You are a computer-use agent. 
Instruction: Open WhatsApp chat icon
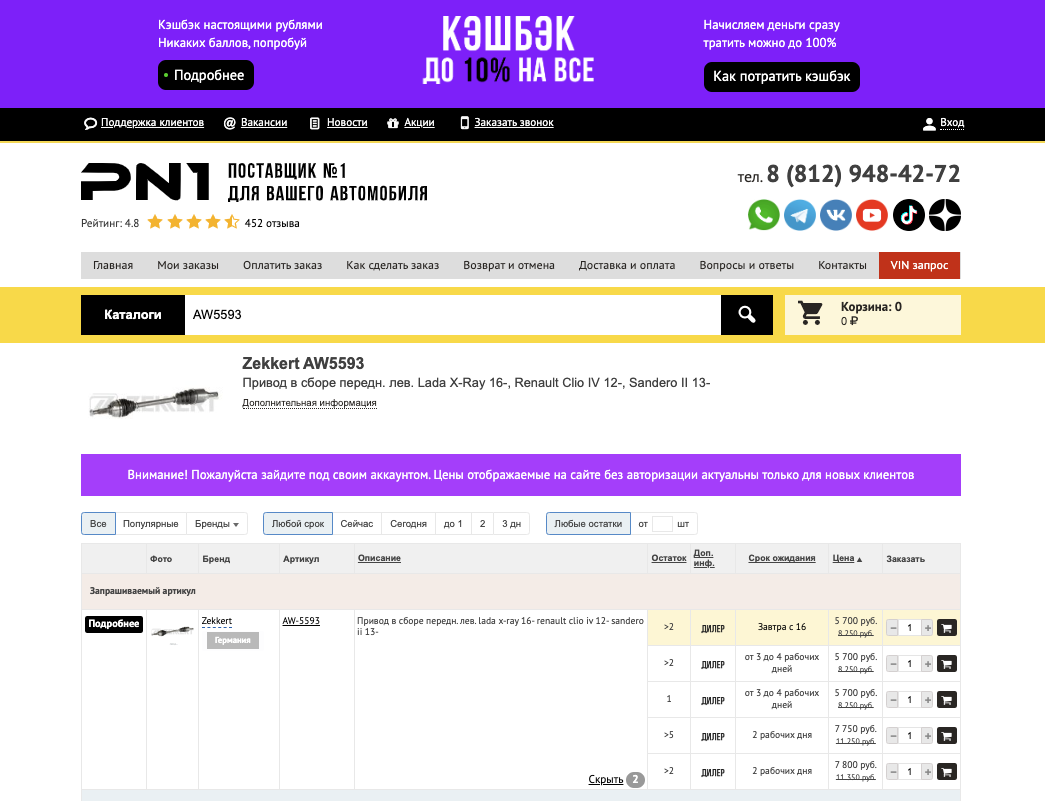pyautogui.click(x=763, y=215)
